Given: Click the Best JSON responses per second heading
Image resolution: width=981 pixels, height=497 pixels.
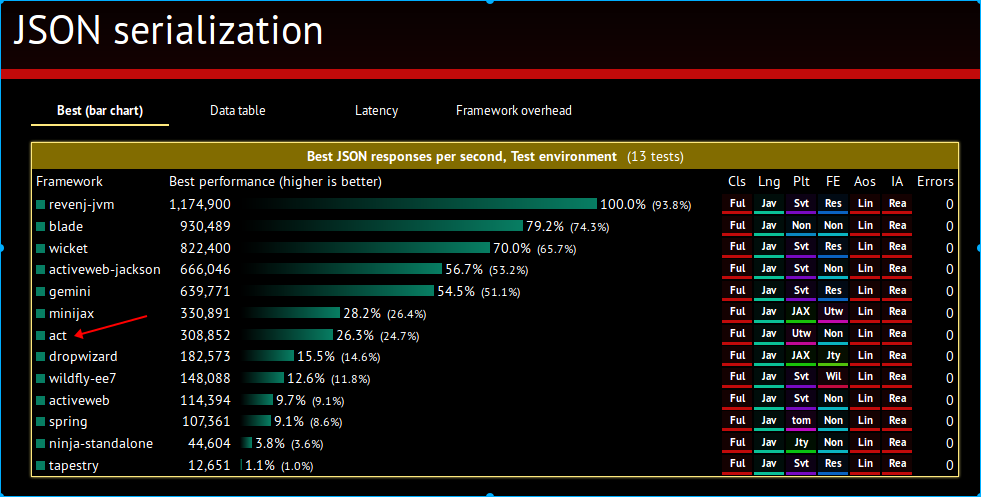Looking at the screenshot, I should (x=462, y=156).
